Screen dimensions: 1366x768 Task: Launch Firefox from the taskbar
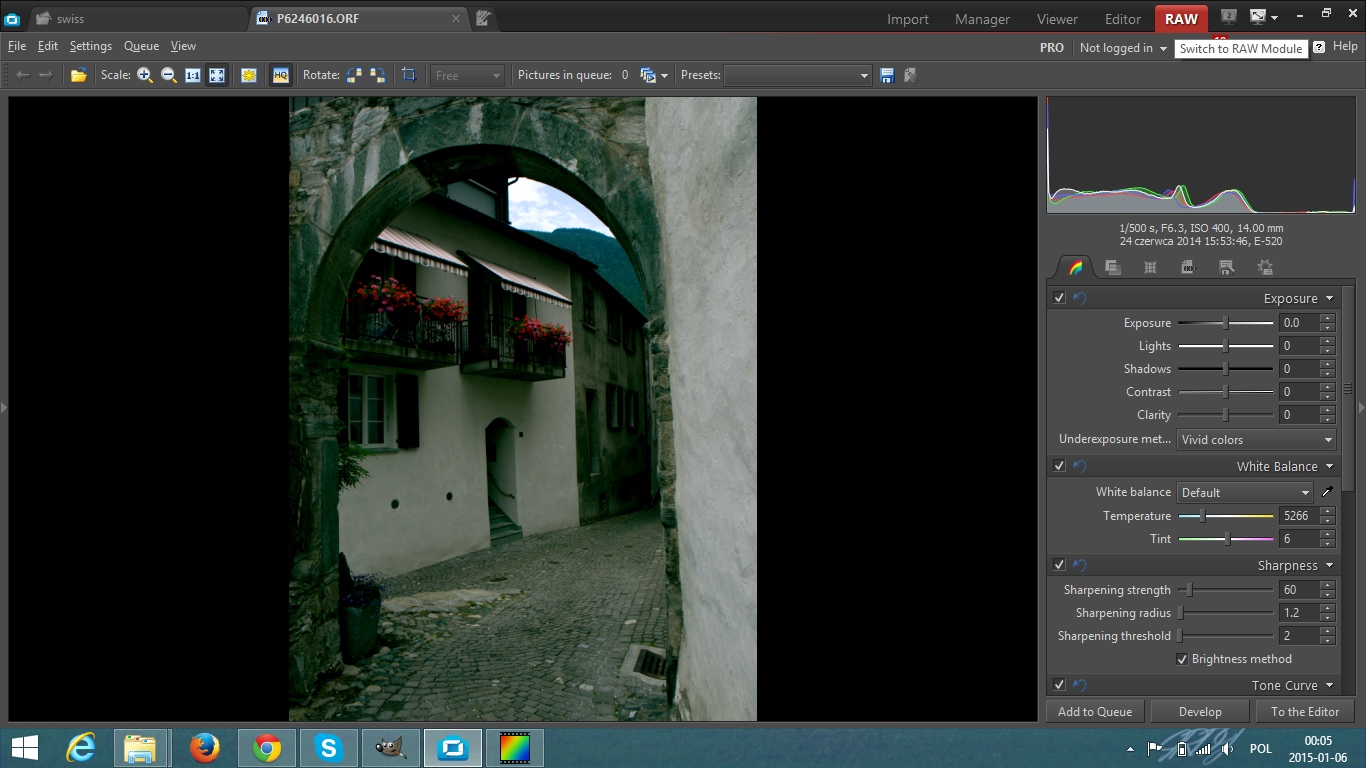(205, 748)
